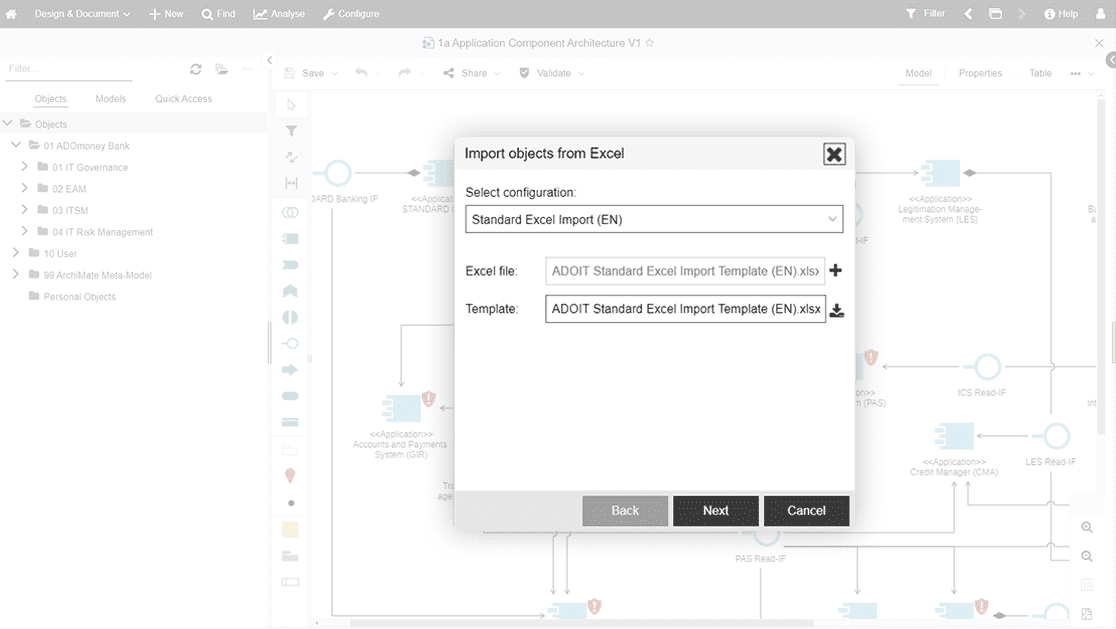Expand the 10 User folder
Viewport: 1116px width, 629px height.
point(16,253)
